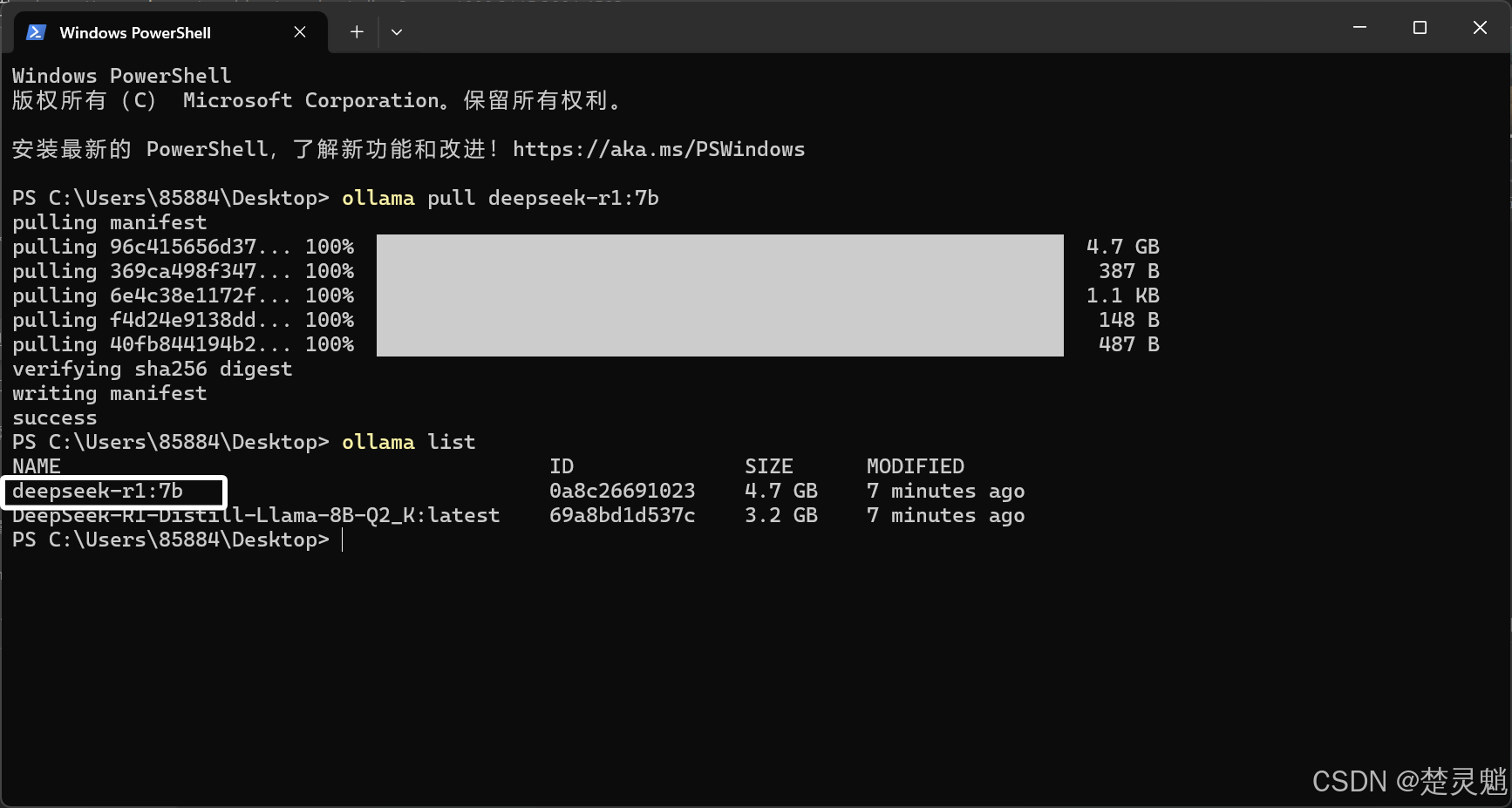This screenshot has height=808, width=1512.
Task: Click the DeepSeek-R1-Distill-Llama-8B-Q2_K:latest model name
Action: click(x=256, y=515)
